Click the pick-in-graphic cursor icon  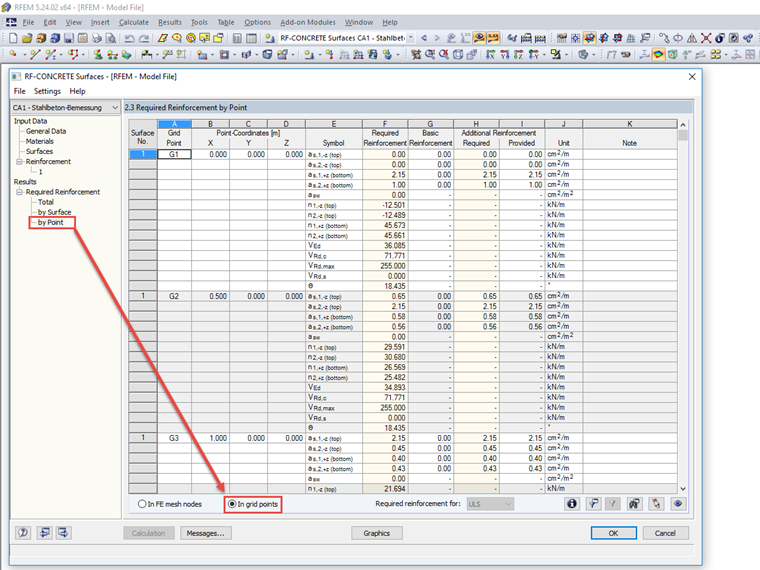coord(656,504)
